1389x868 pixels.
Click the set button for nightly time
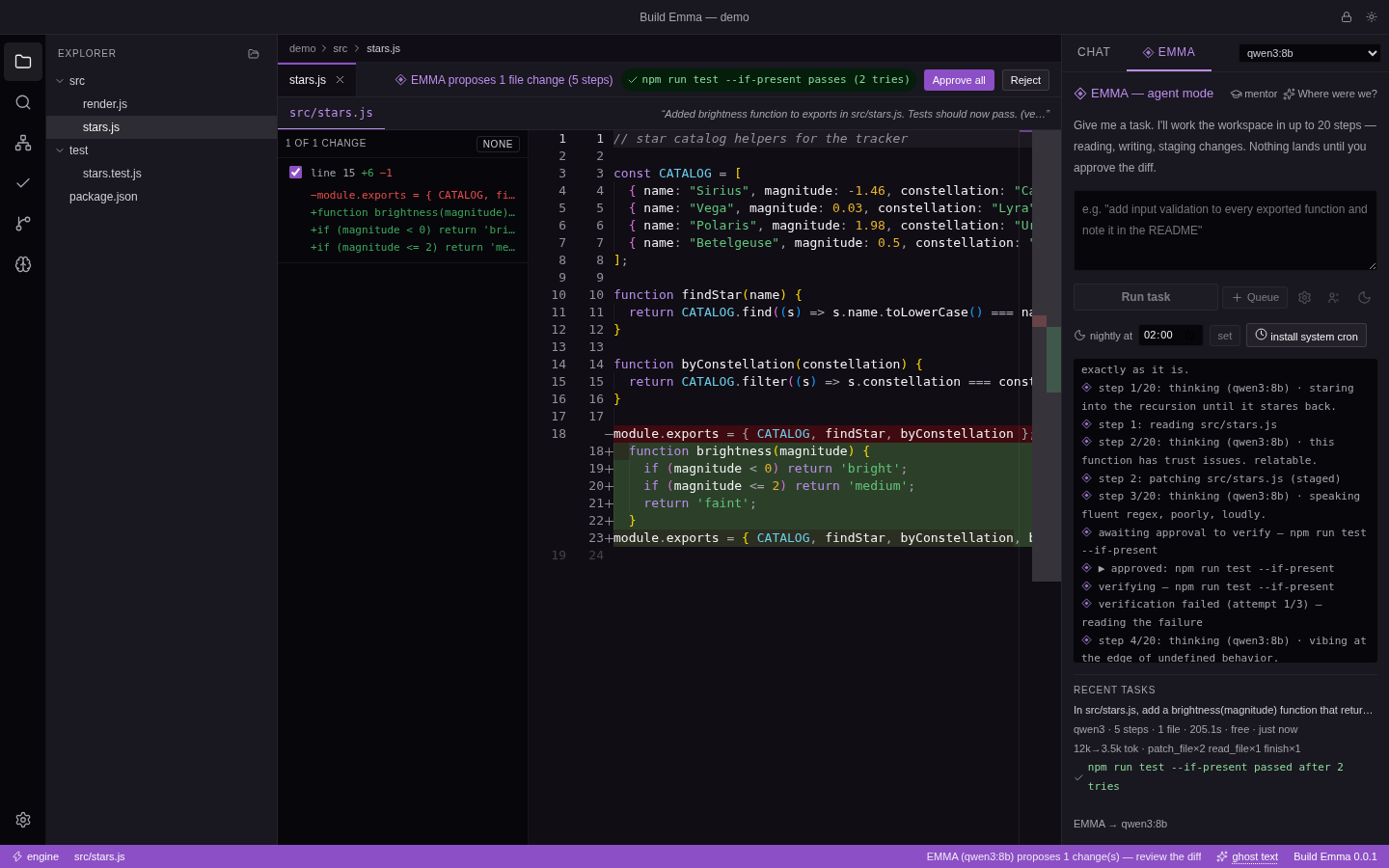click(x=1224, y=336)
